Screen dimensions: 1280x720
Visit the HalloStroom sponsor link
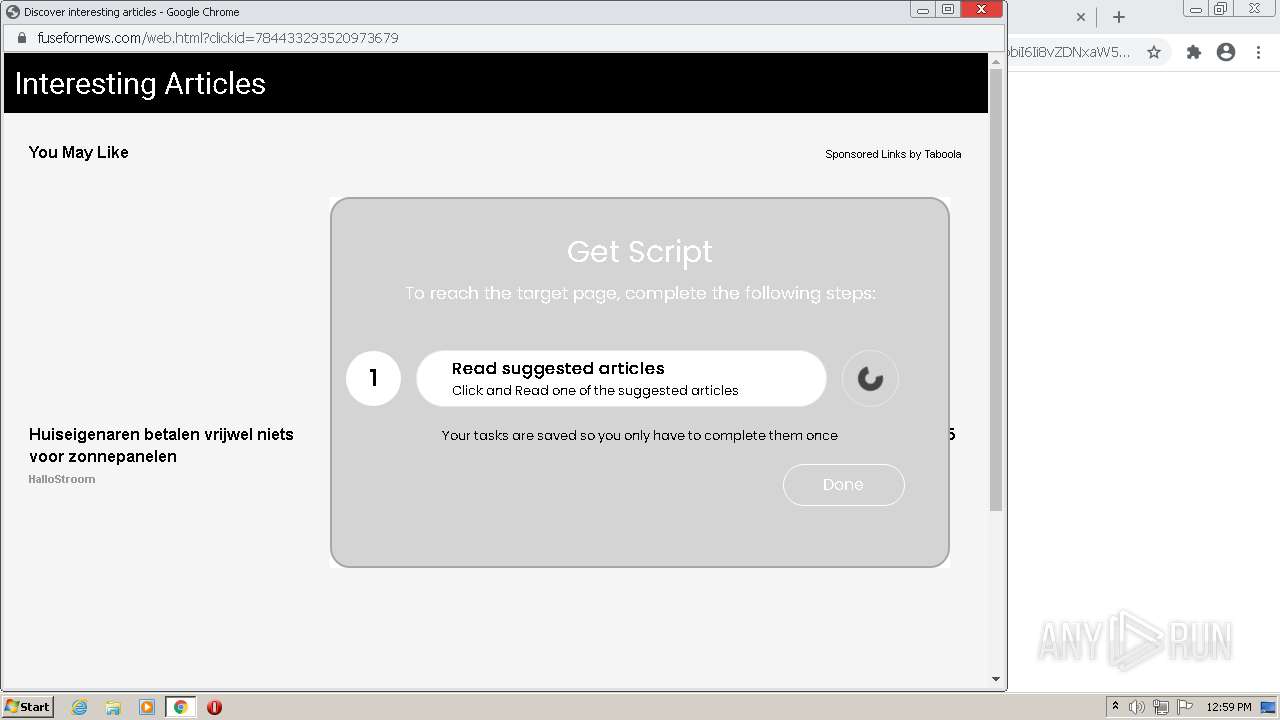[x=62, y=479]
